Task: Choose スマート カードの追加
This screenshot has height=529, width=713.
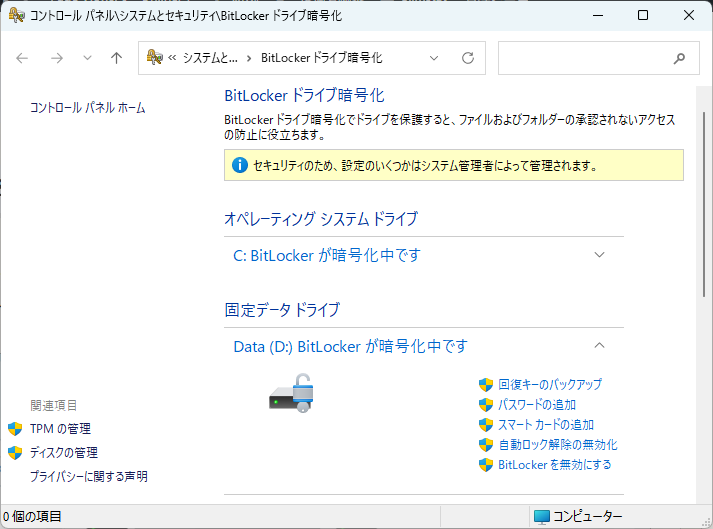Action: pyautogui.click(x=545, y=424)
